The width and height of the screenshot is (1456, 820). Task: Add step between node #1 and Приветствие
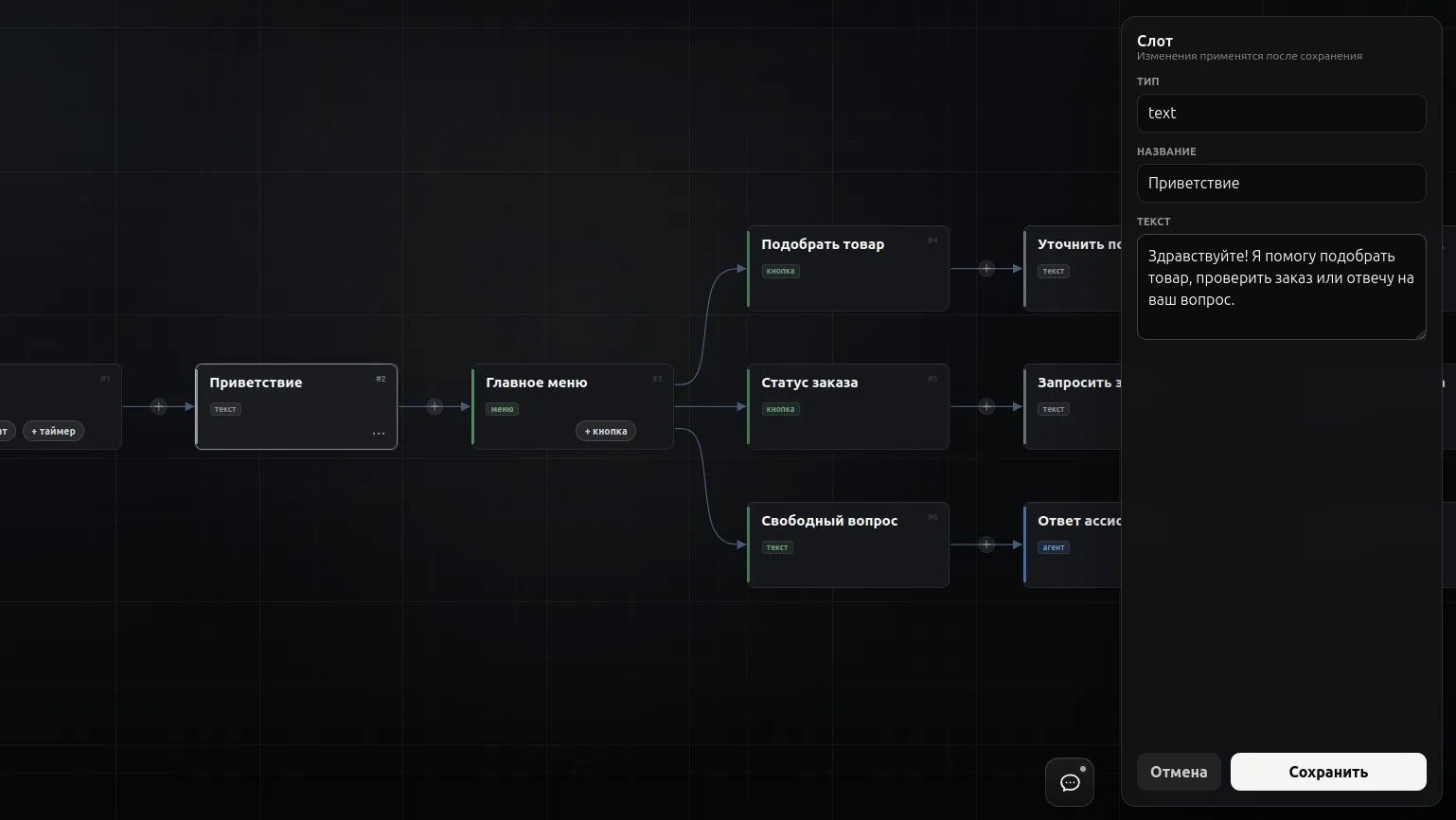click(x=159, y=406)
